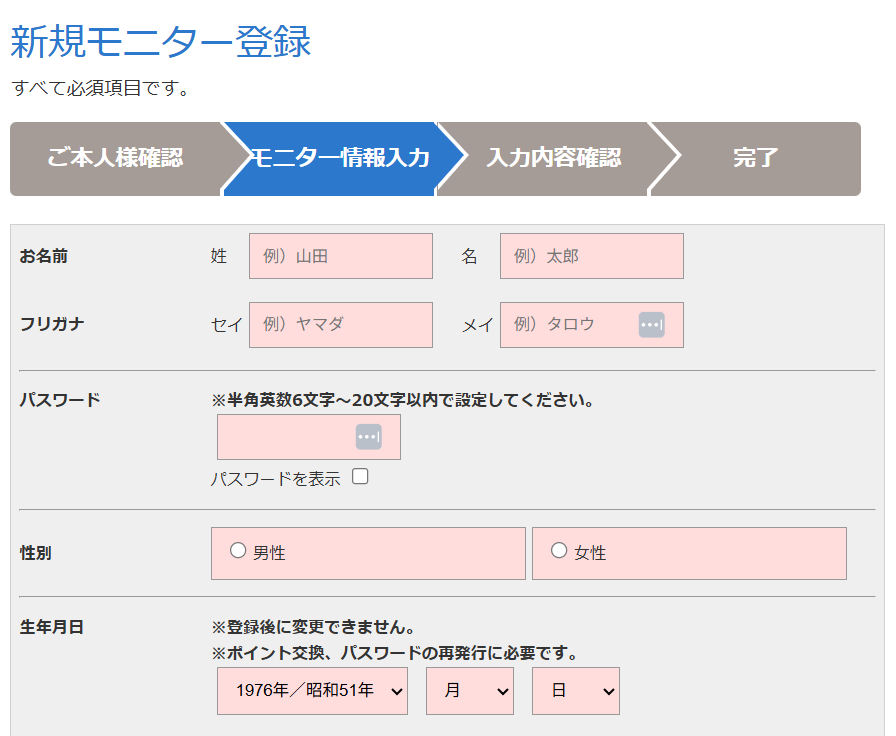Go to ご本人様確認 step
The width and height of the screenshot is (896, 736).
(115, 158)
